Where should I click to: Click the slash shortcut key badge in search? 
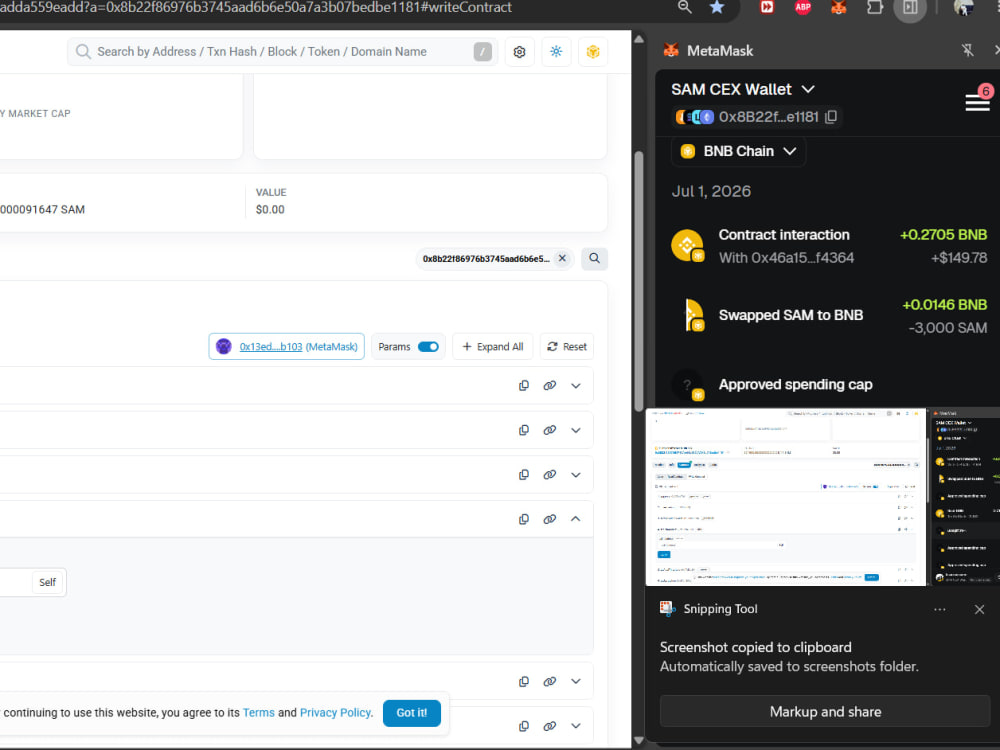tap(483, 52)
